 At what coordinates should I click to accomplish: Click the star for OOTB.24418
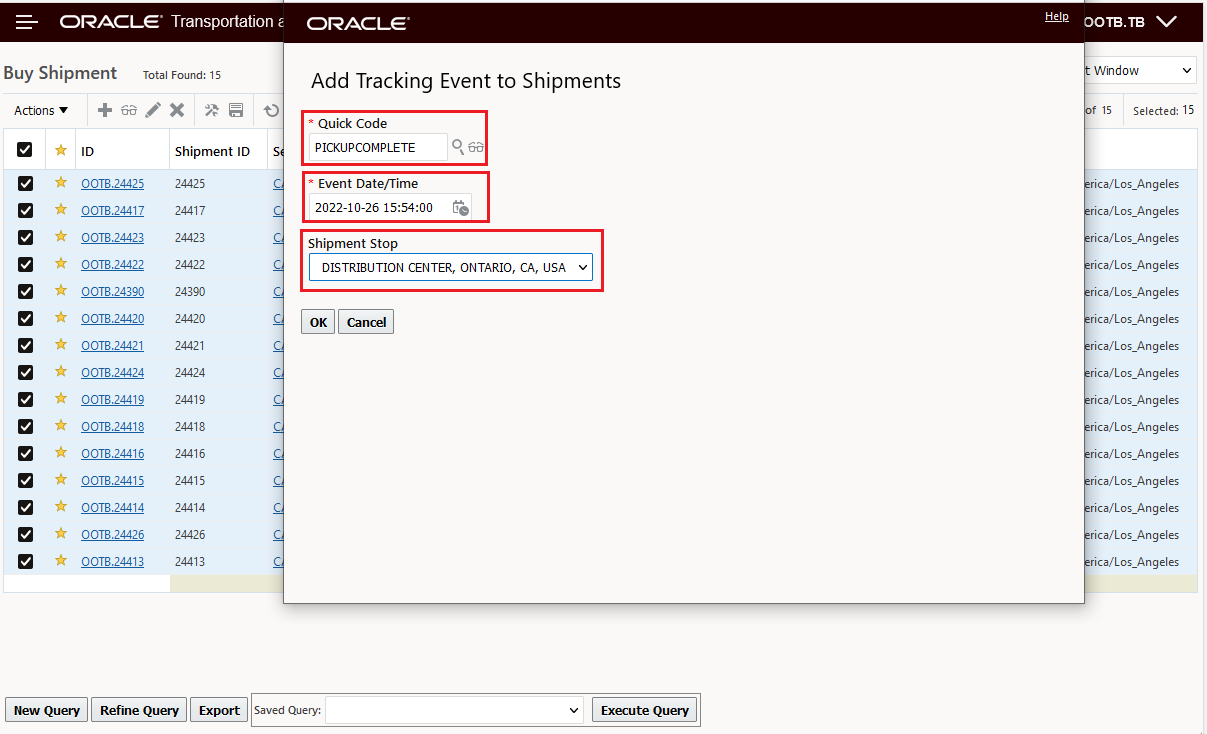[x=61, y=426]
